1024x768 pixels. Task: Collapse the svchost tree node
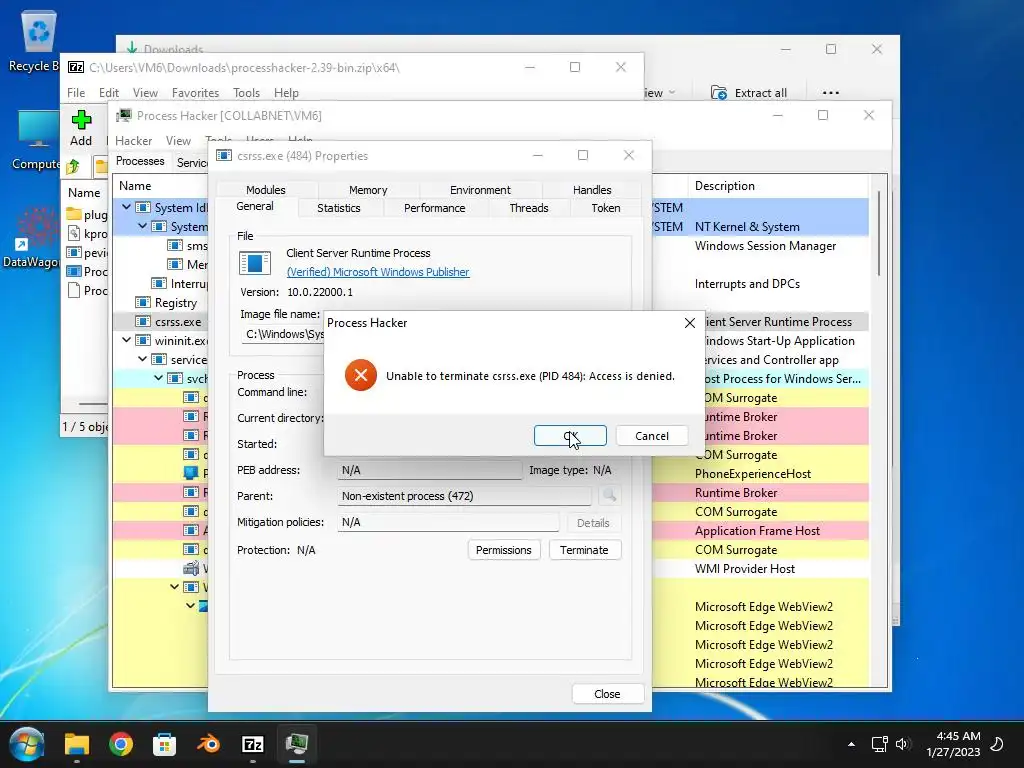158,378
